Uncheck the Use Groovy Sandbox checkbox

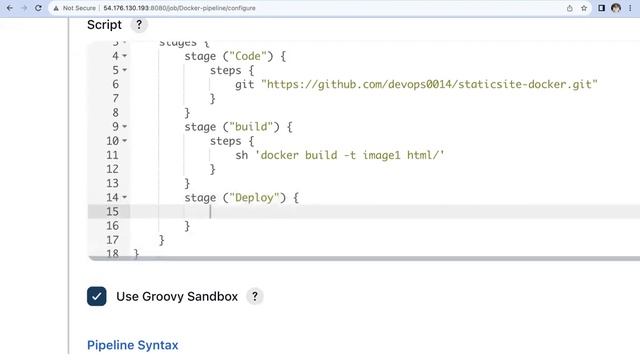click(96, 296)
